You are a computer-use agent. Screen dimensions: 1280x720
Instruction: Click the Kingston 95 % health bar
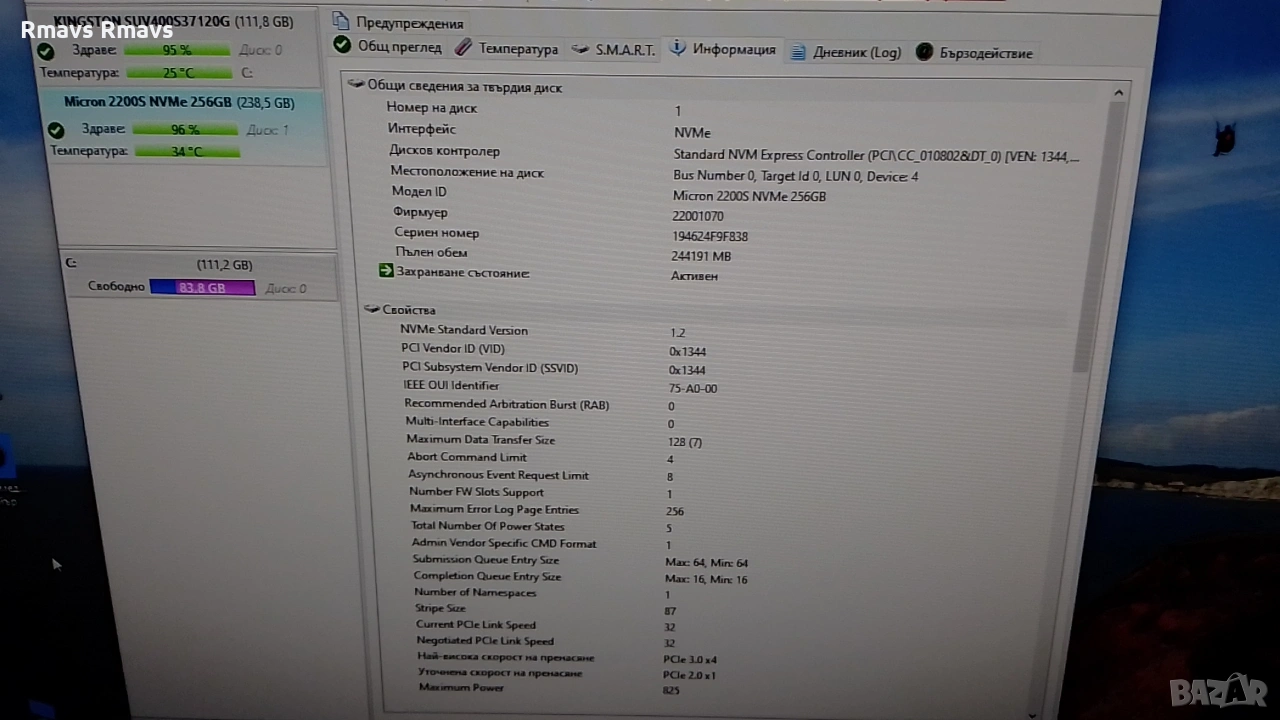click(x=177, y=50)
